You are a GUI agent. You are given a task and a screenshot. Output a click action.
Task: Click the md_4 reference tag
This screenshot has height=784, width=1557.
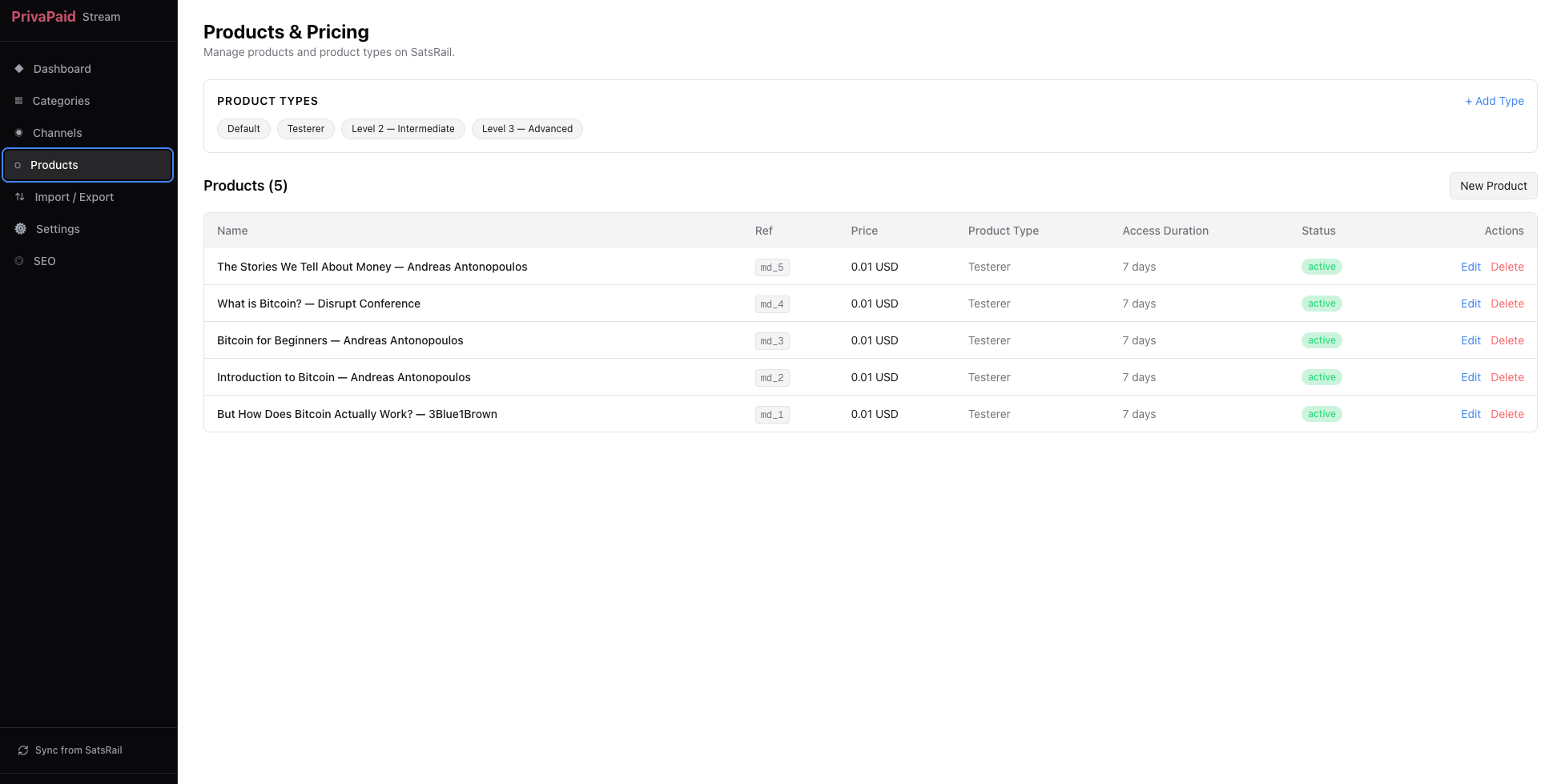pyautogui.click(x=772, y=304)
